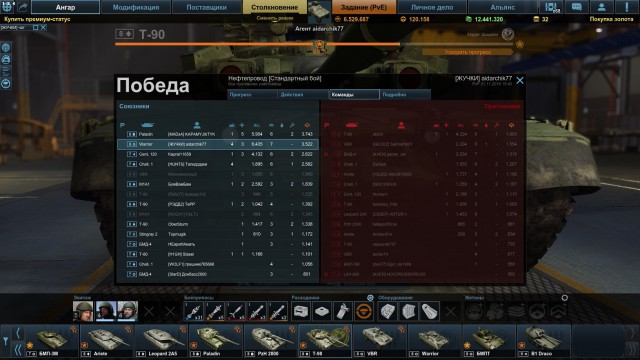Select first ammunition shell slot
The image size is (640, 360).
pyautogui.click(x=194, y=311)
